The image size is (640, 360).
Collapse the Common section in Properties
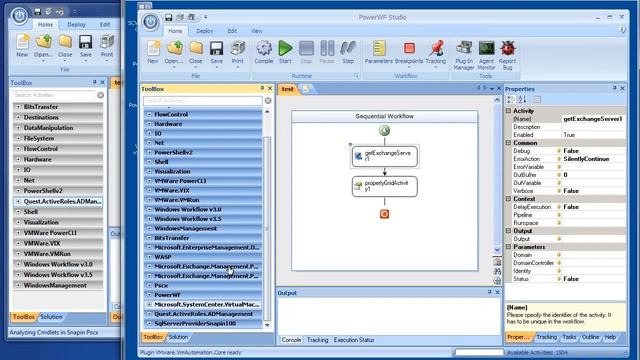click(509, 143)
